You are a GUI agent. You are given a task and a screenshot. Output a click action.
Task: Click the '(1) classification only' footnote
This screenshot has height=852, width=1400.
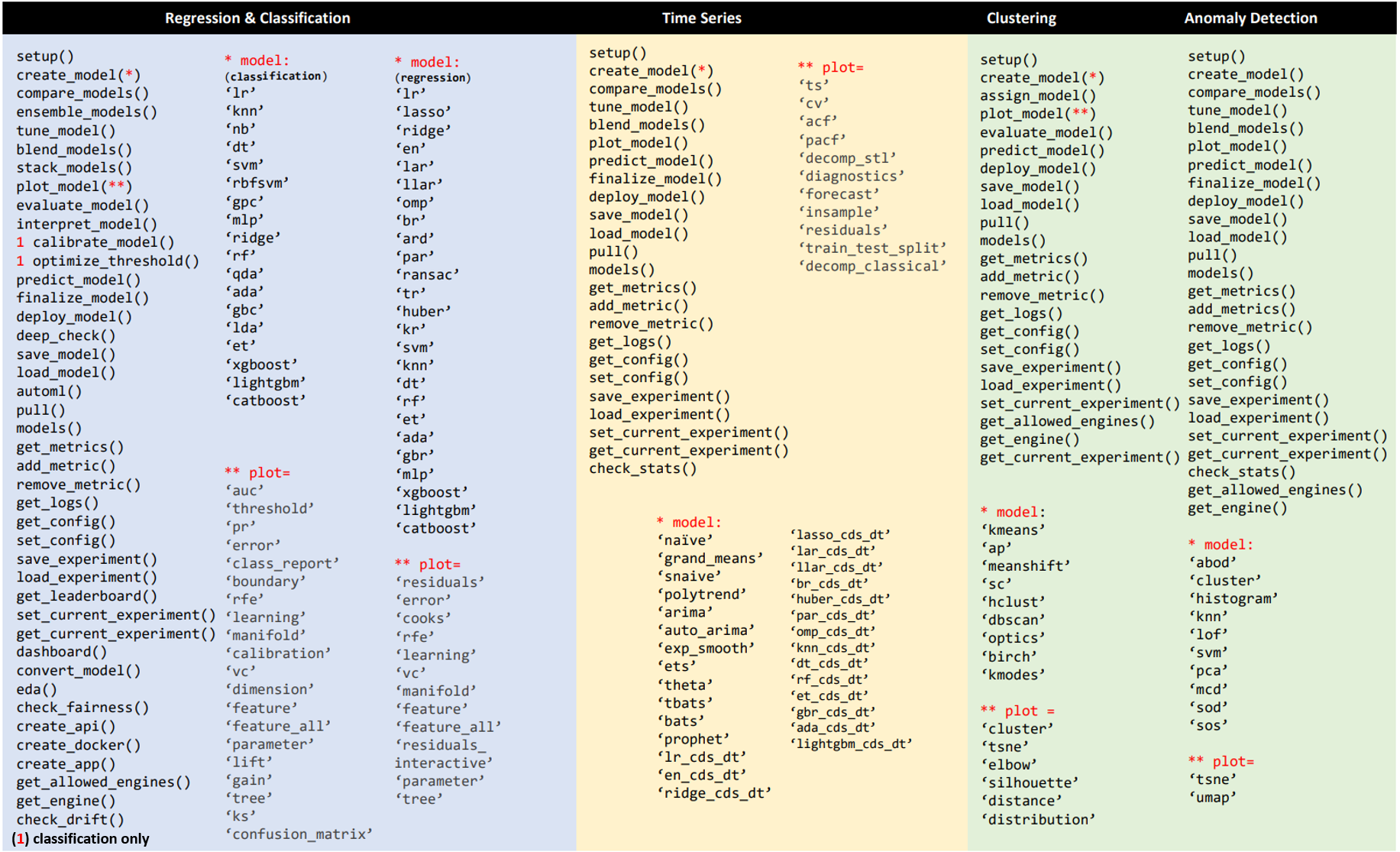pos(81,839)
